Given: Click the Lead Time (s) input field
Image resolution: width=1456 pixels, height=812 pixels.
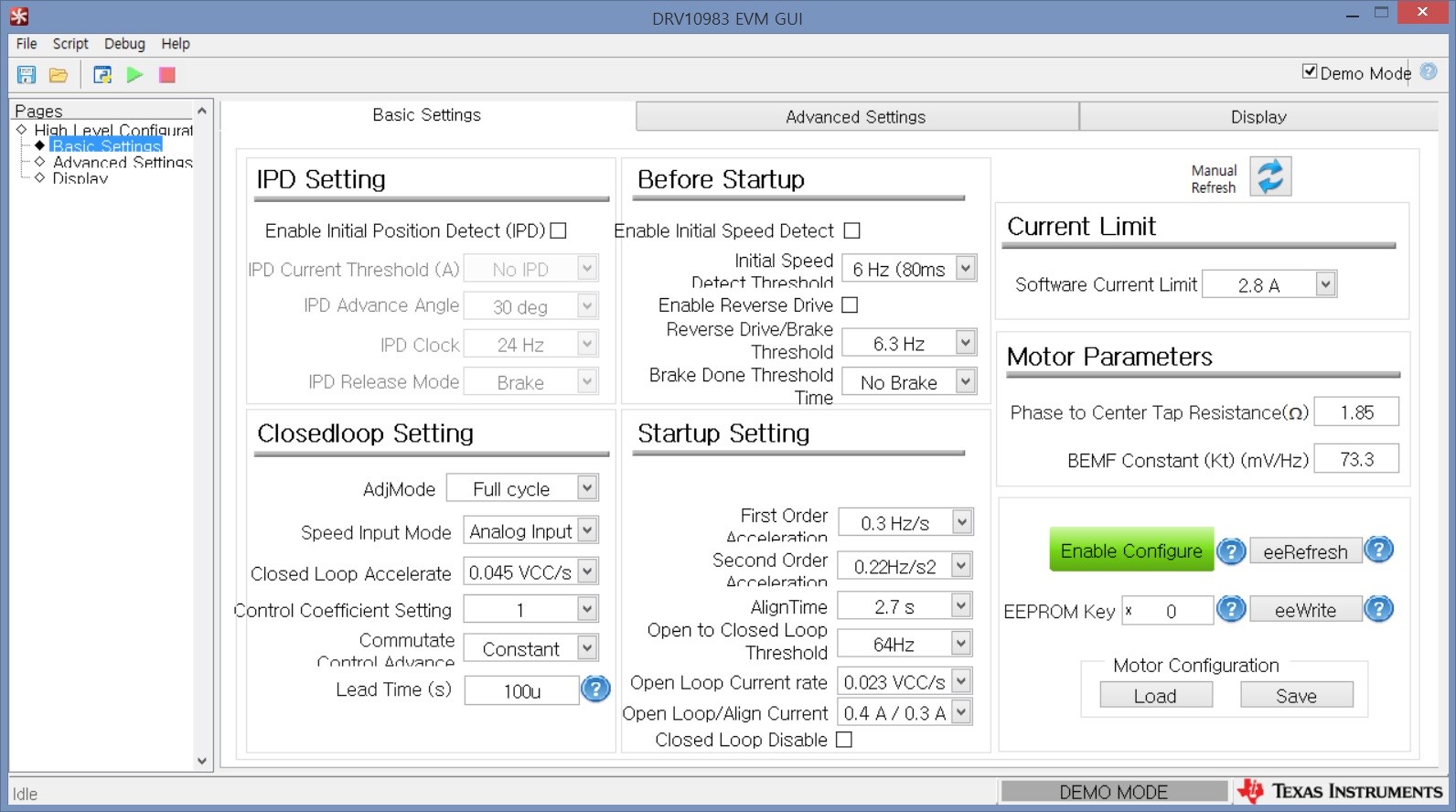Looking at the screenshot, I should click(x=521, y=690).
